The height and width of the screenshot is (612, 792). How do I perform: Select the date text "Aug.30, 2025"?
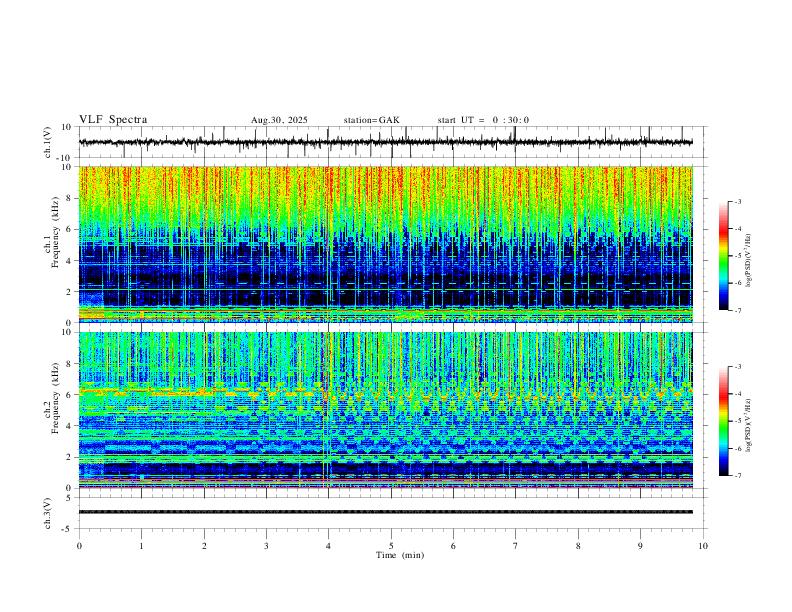[x=279, y=120]
